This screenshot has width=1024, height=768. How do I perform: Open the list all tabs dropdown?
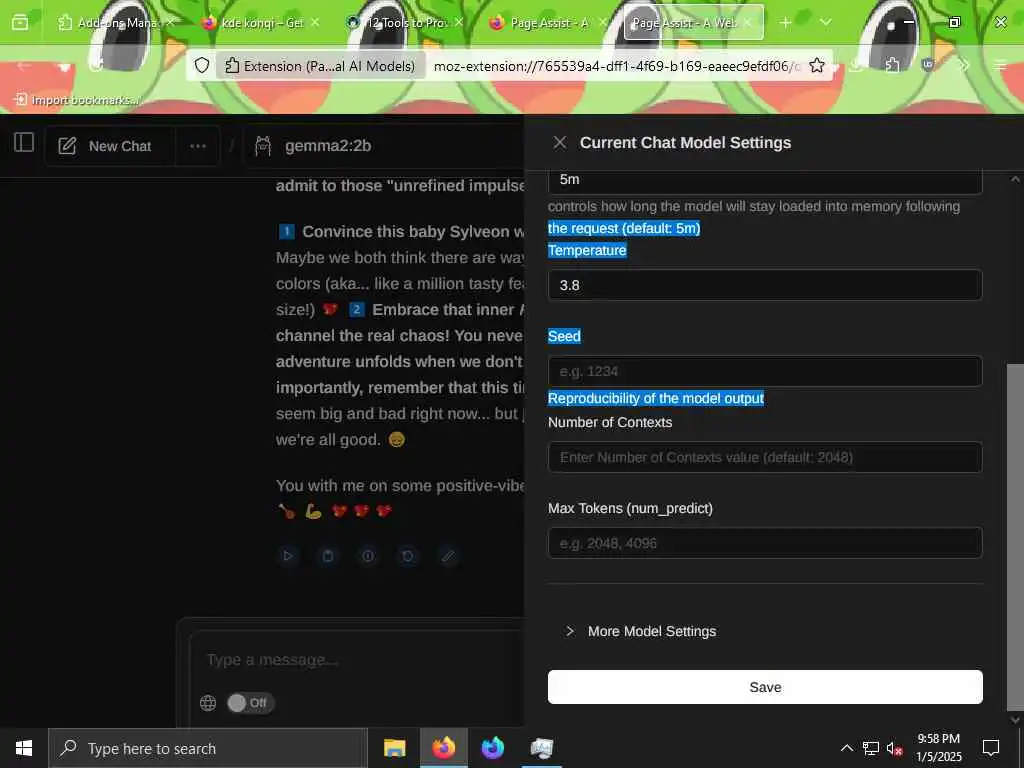tap(825, 23)
